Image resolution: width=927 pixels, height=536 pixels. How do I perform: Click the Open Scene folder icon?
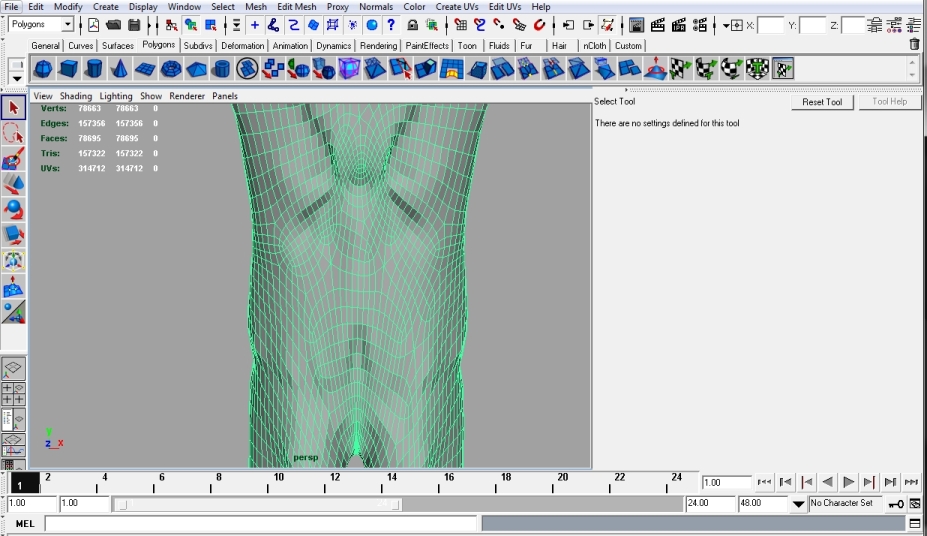114,25
